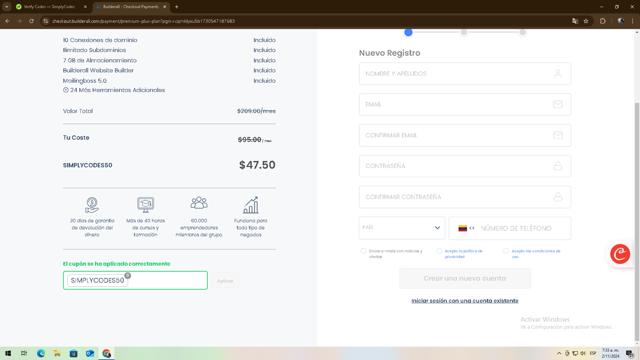Click the volume icon in system tray

pyautogui.click(x=583, y=353)
